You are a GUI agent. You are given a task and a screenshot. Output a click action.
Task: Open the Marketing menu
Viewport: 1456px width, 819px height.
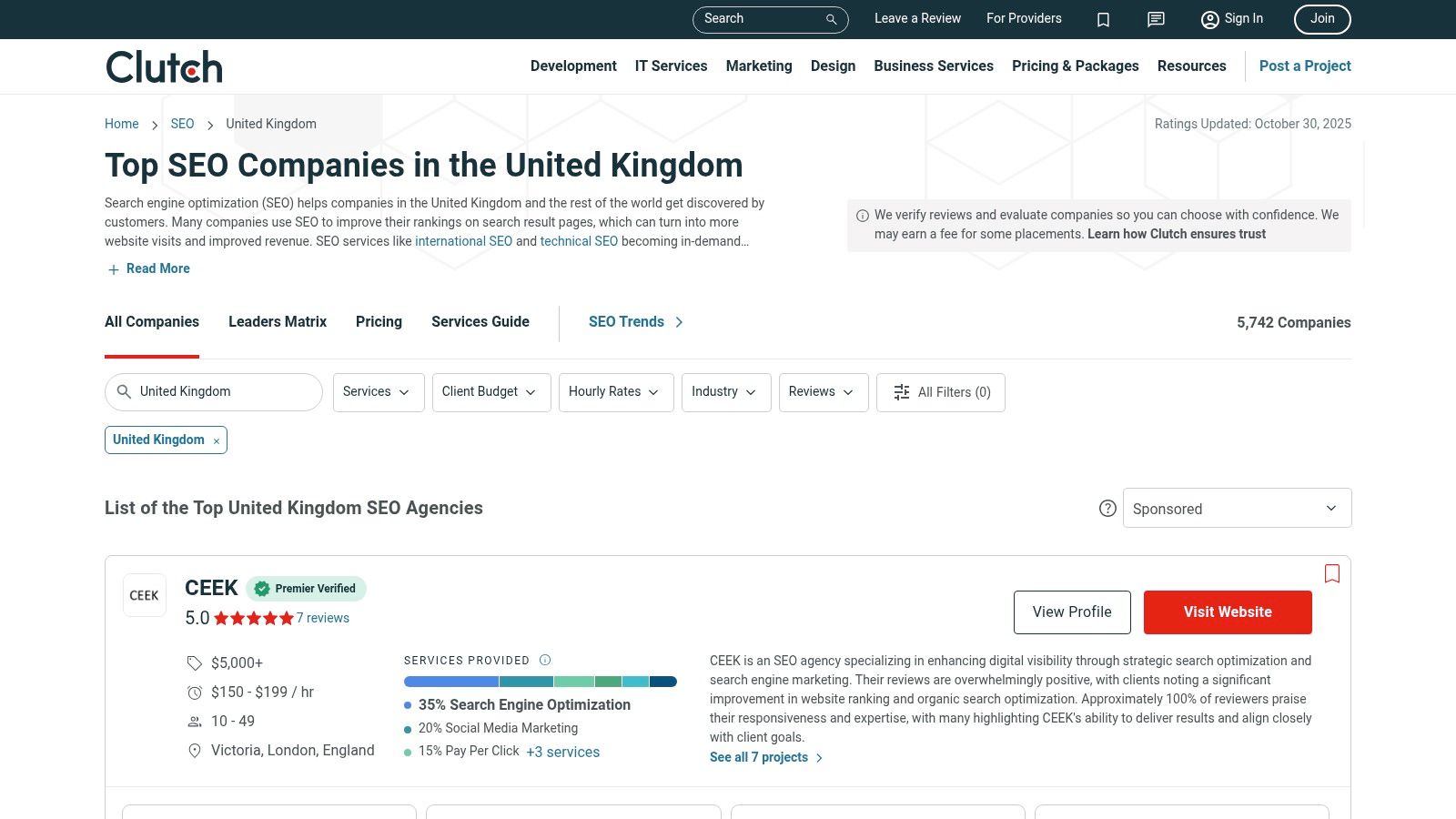[758, 66]
